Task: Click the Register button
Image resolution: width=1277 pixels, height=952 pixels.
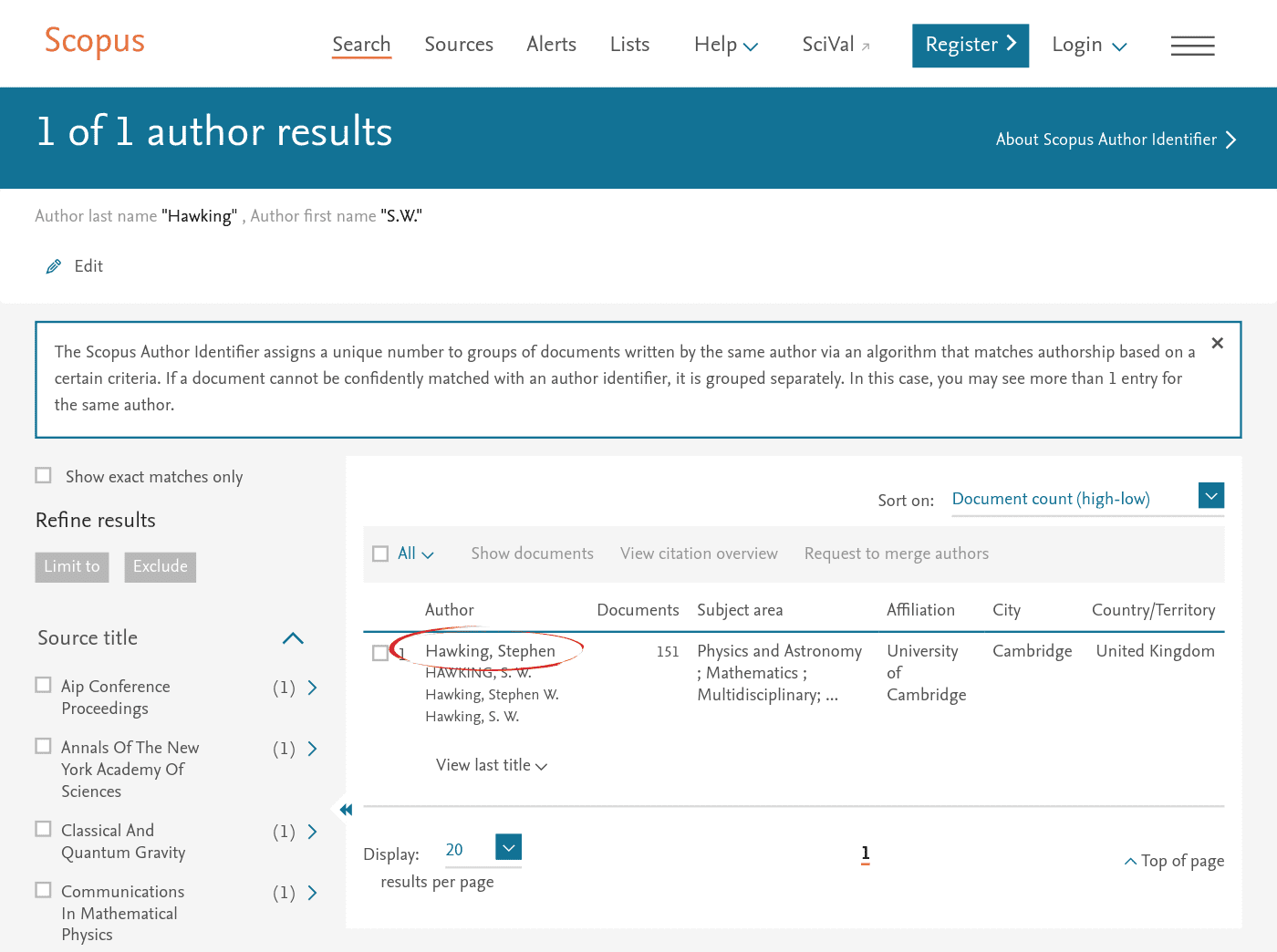Action: (970, 45)
